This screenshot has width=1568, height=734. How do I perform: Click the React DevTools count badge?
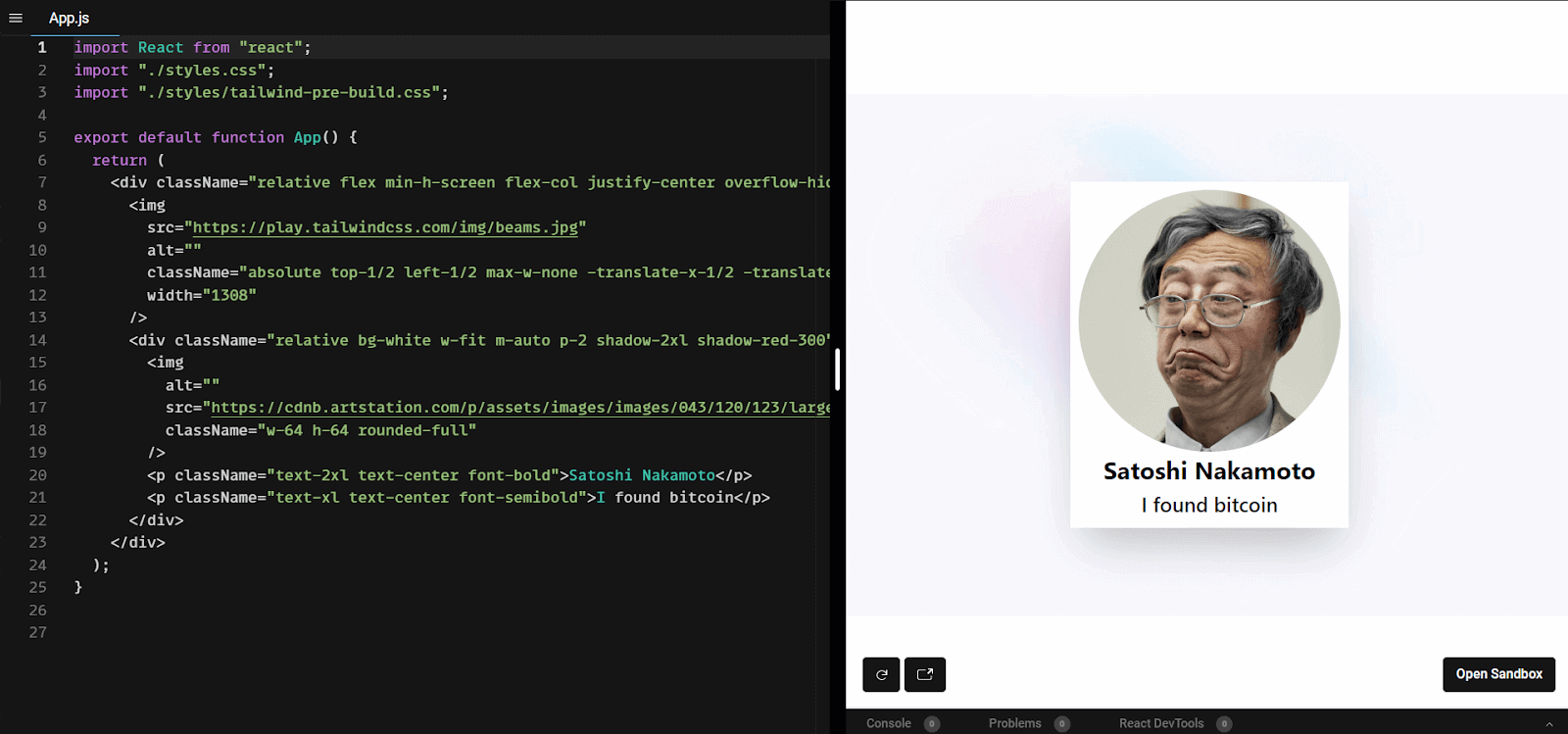[1224, 723]
